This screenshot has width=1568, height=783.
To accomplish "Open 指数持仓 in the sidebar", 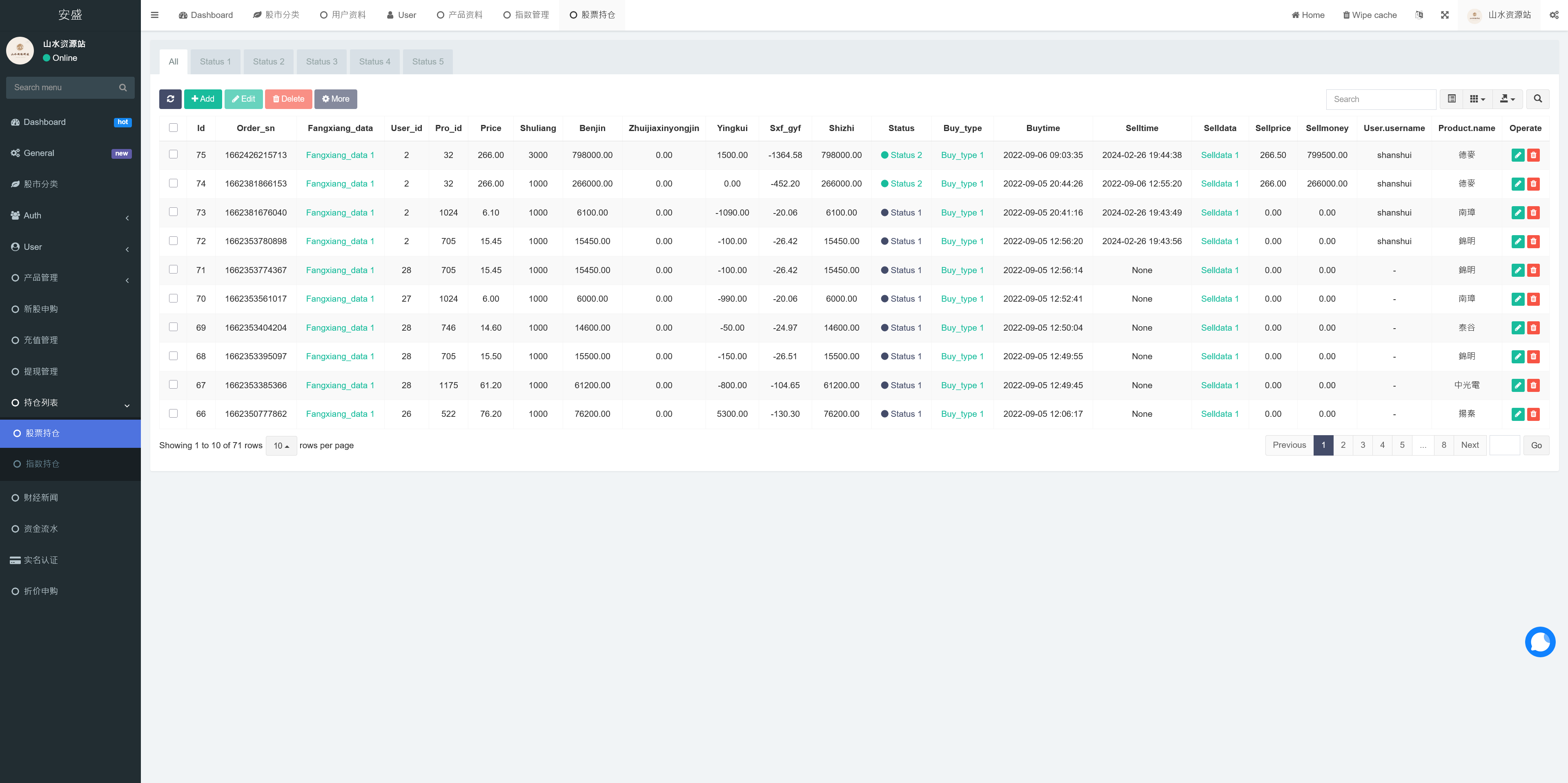I will [x=42, y=464].
